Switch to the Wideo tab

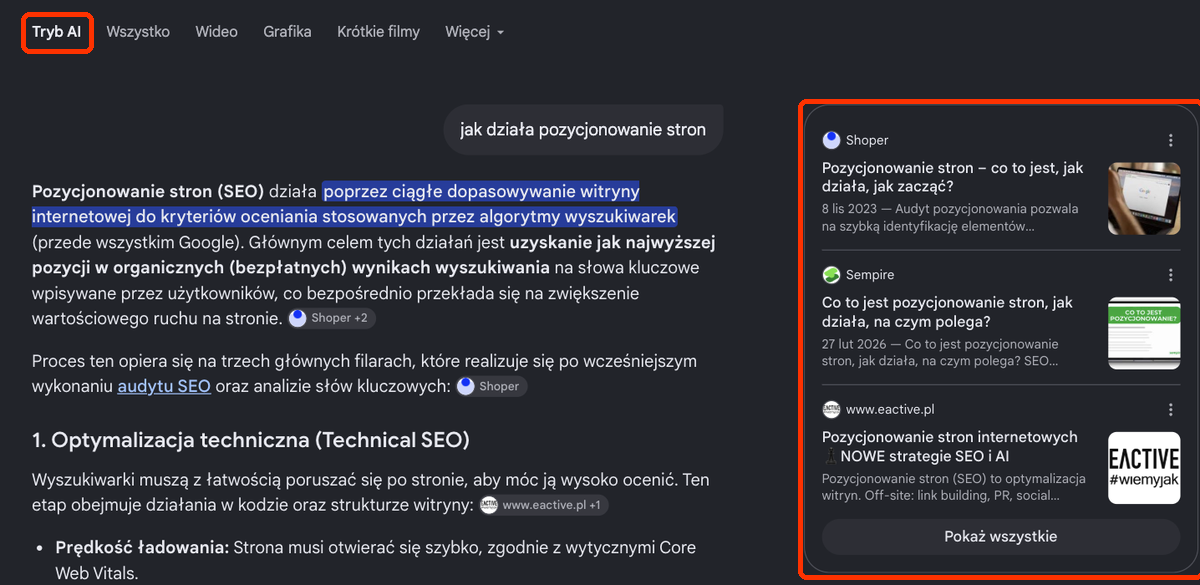click(216, 32)
